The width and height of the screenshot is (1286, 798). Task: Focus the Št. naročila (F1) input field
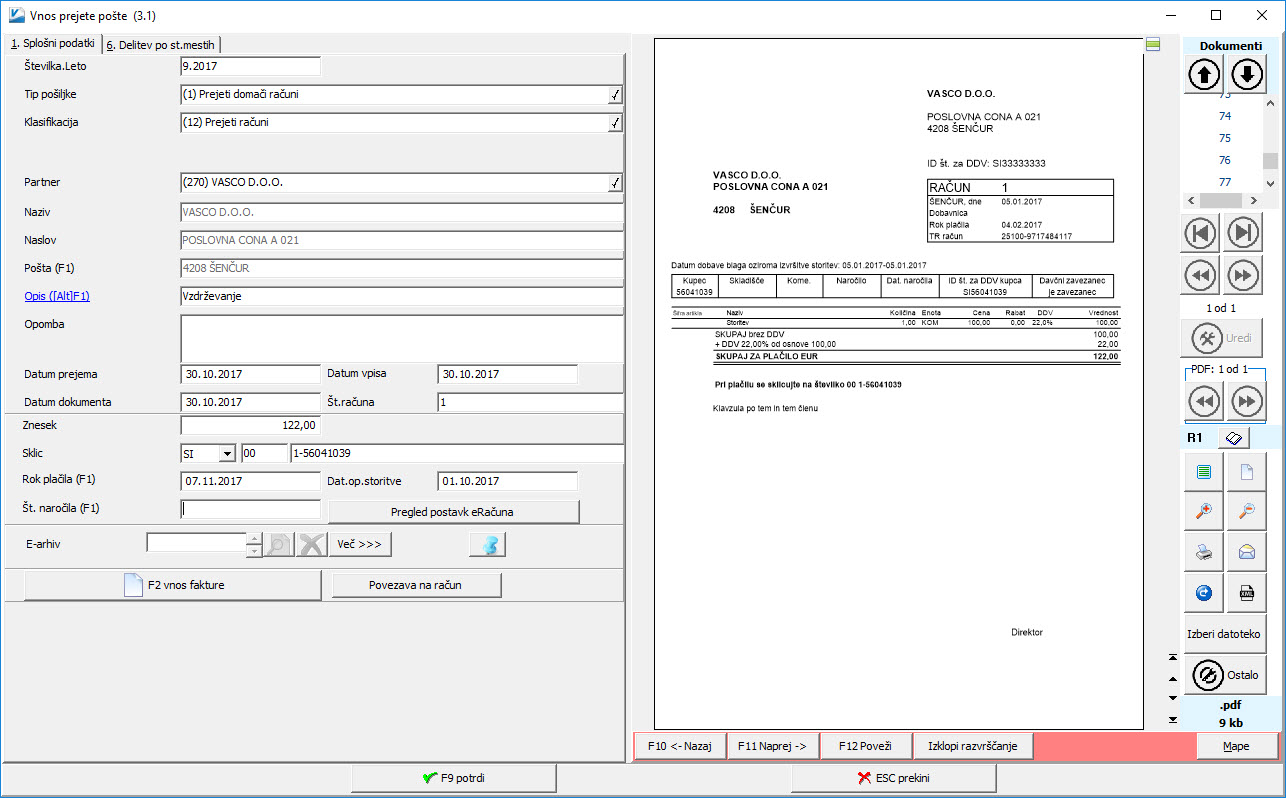click(x=251, y=509)
